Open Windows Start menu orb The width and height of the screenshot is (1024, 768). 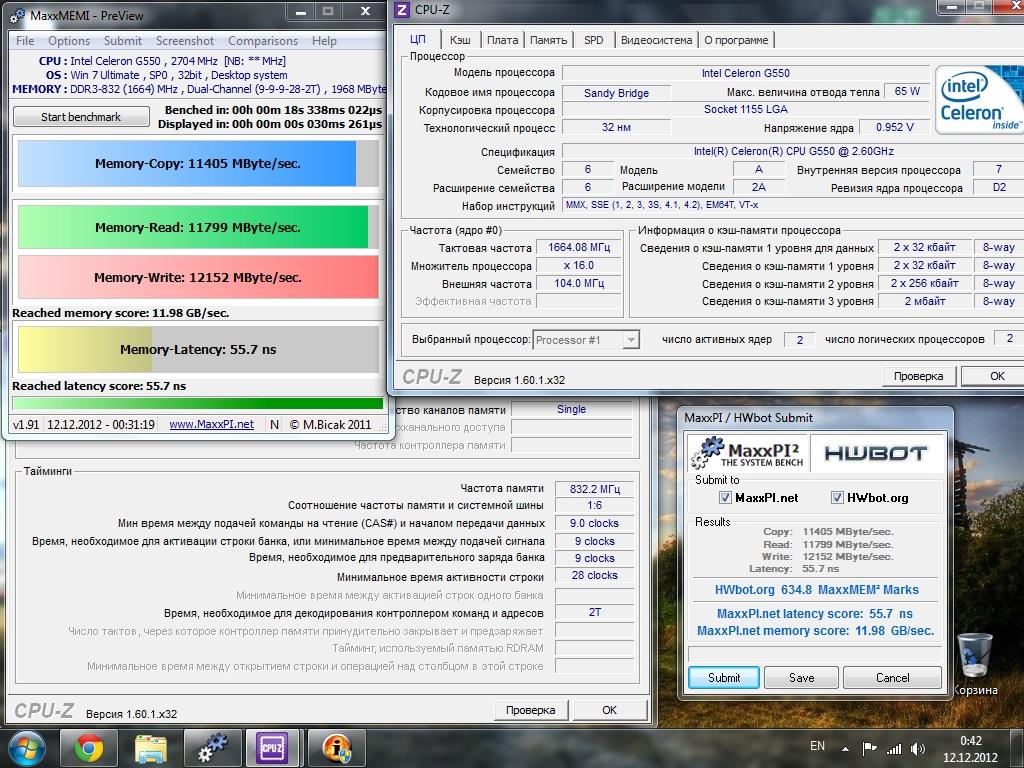(x=26, y=748)
